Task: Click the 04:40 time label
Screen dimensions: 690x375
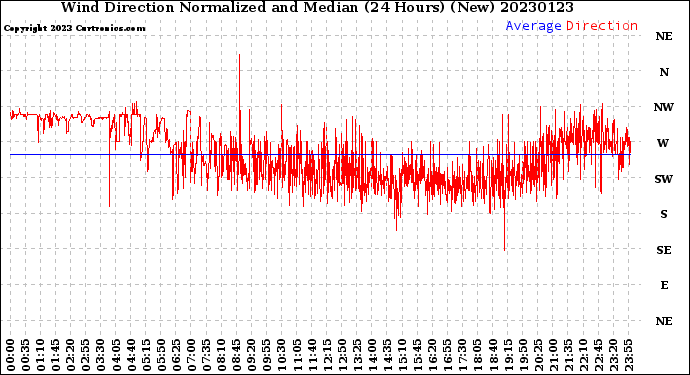Action: pyautogui.click(x=131, y=356)
